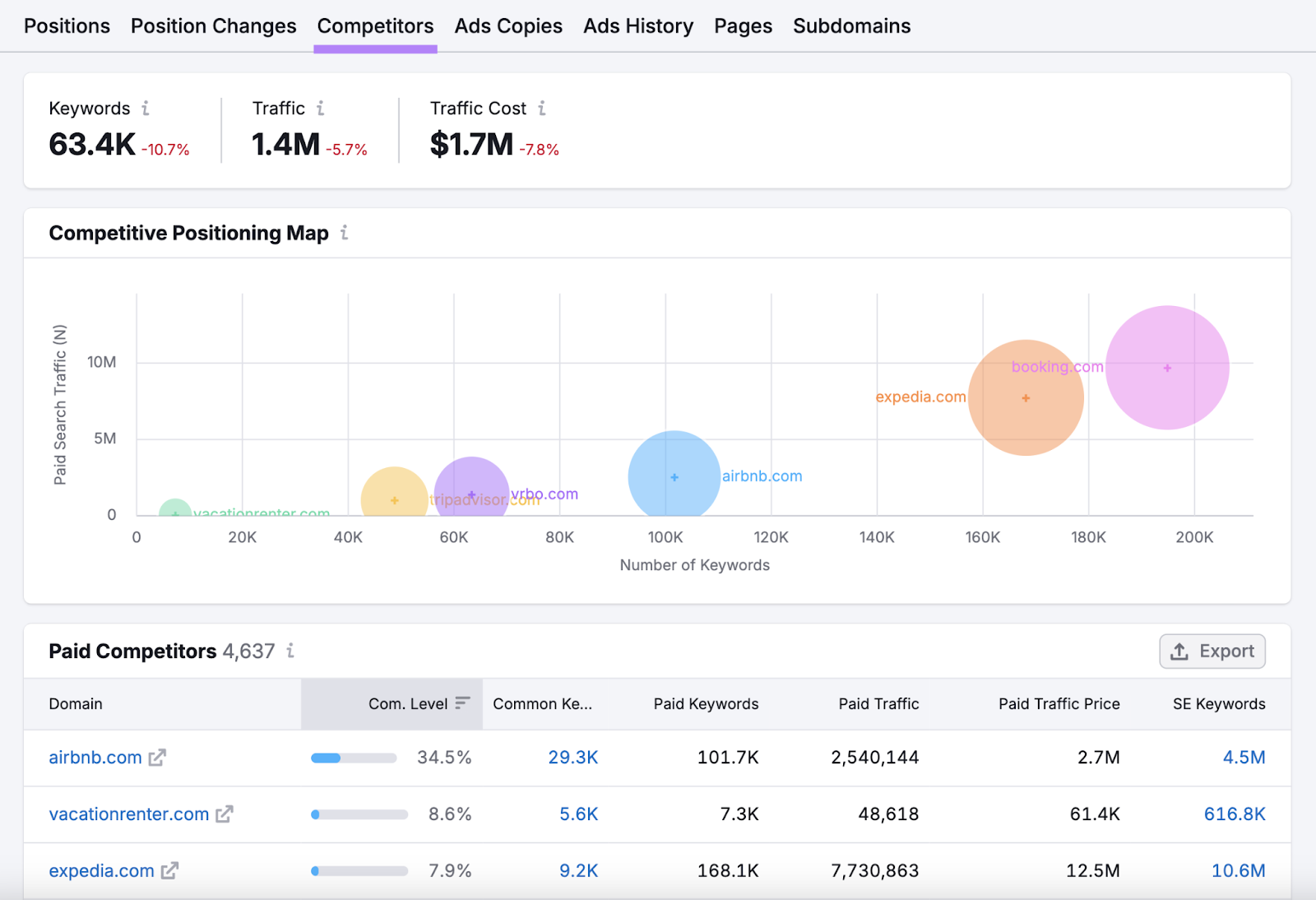
Task: Open the Ads Copies tab
Action: 508,26
